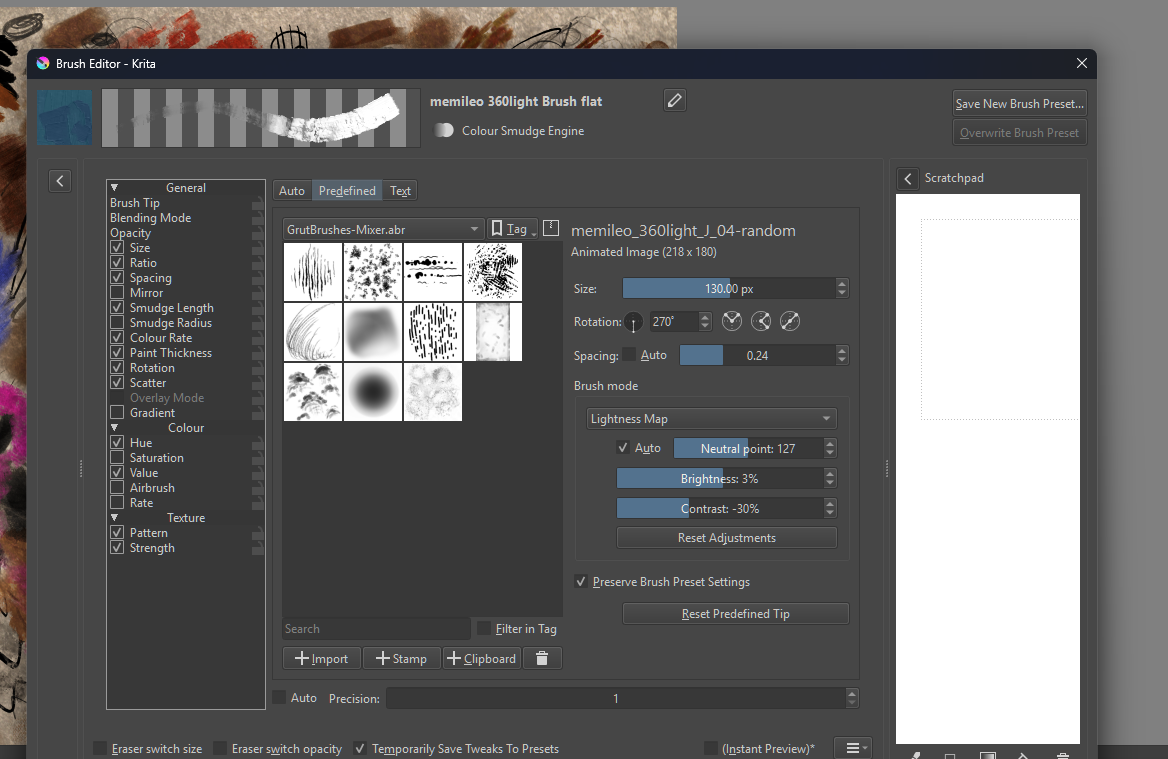Click the Brightness slider
Viewport: 1168px width, 759px height.
(x=719, y=479)
